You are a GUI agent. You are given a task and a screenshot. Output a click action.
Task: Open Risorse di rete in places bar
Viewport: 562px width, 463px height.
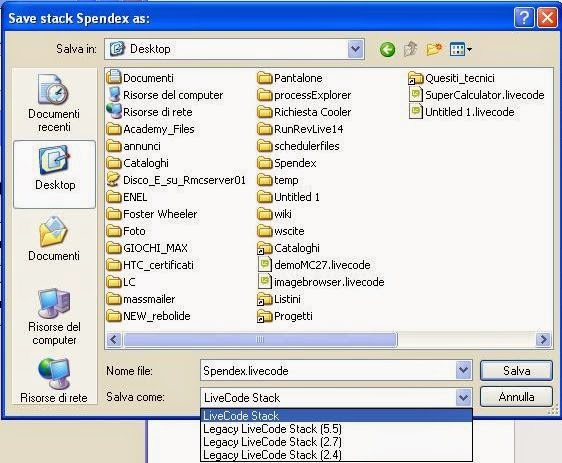point(54,381)
